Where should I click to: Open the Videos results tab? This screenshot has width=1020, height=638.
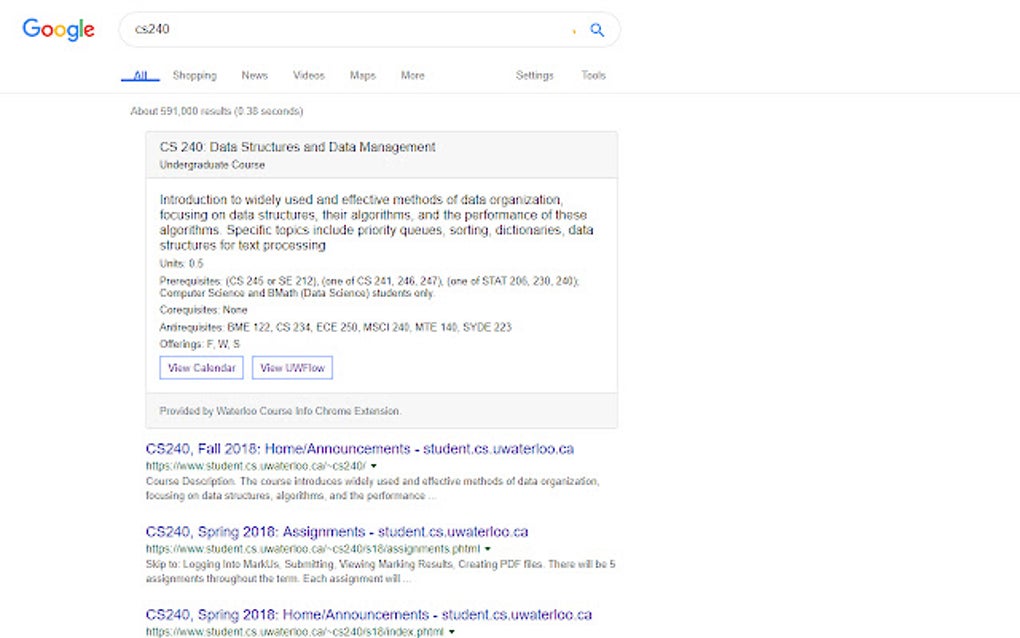(x=309, y=75)
